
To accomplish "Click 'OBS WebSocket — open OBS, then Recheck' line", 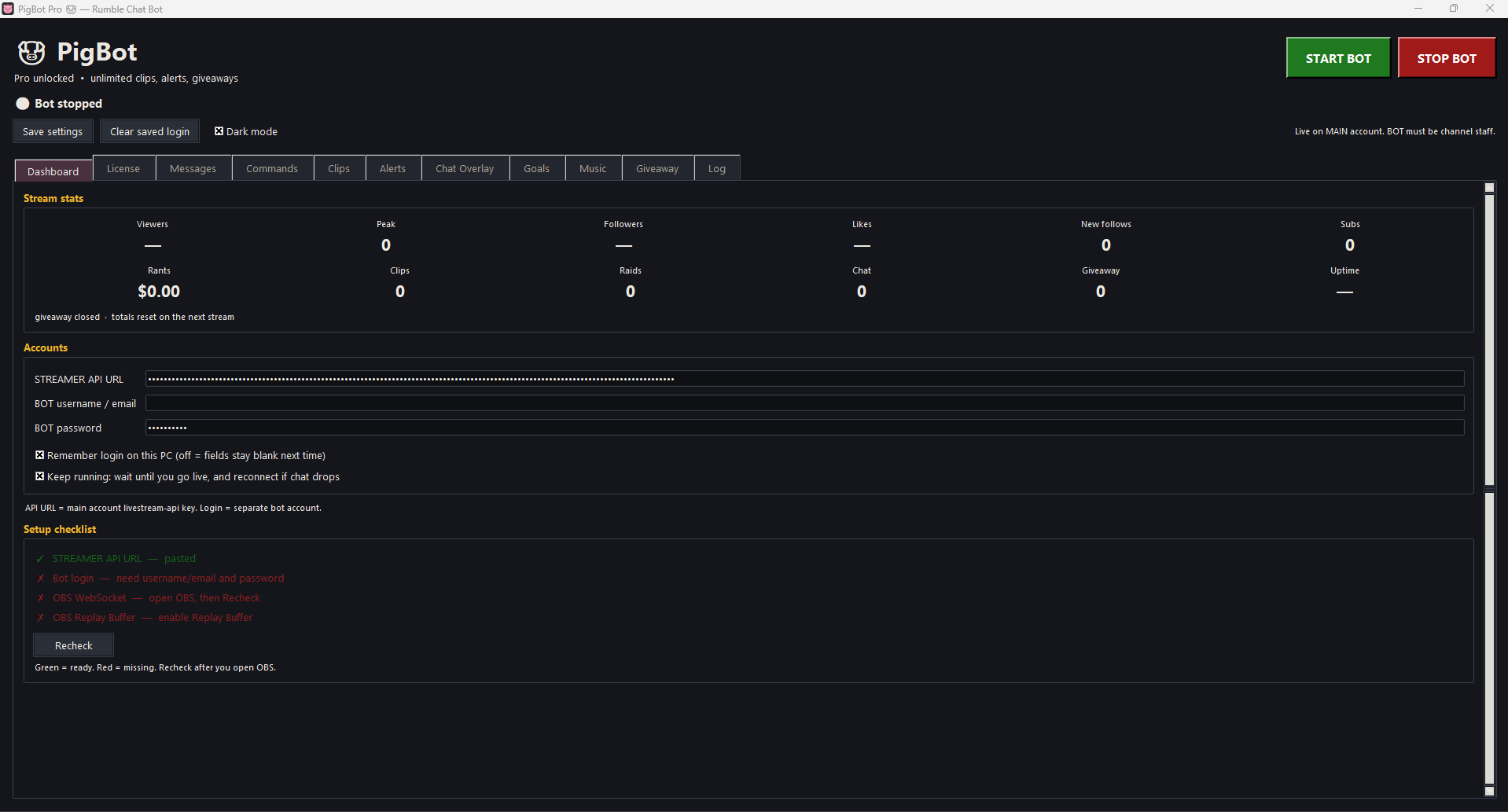I will tap(156, 598).
